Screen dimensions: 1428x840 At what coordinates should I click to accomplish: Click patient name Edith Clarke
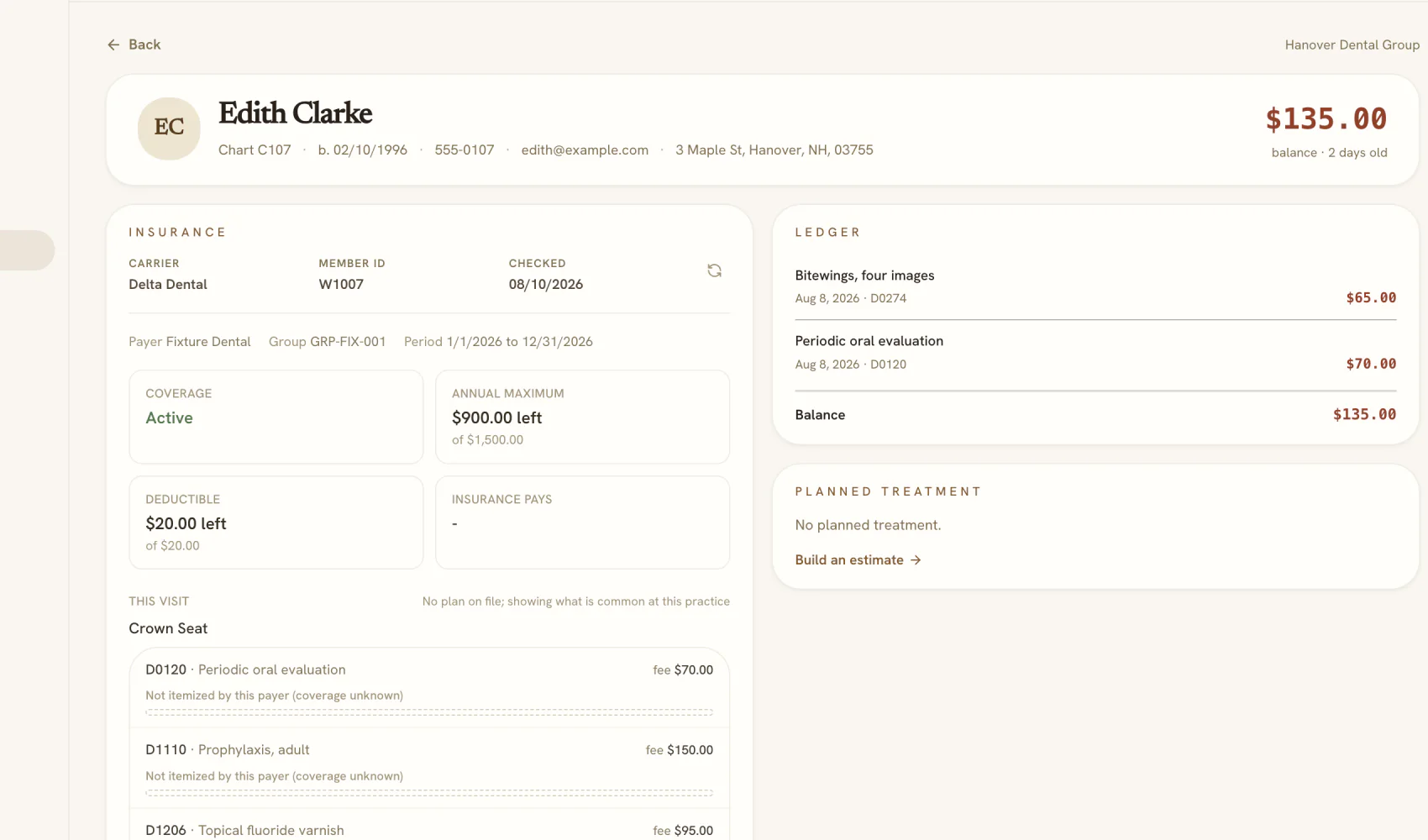[295, 113]
